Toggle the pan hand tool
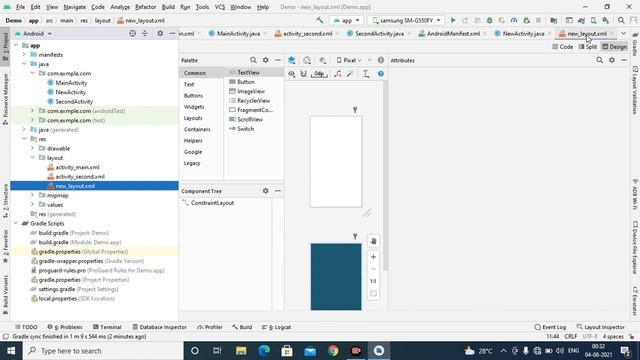The height and width of the screenshot is (360, 640). [x=373, y=241]
